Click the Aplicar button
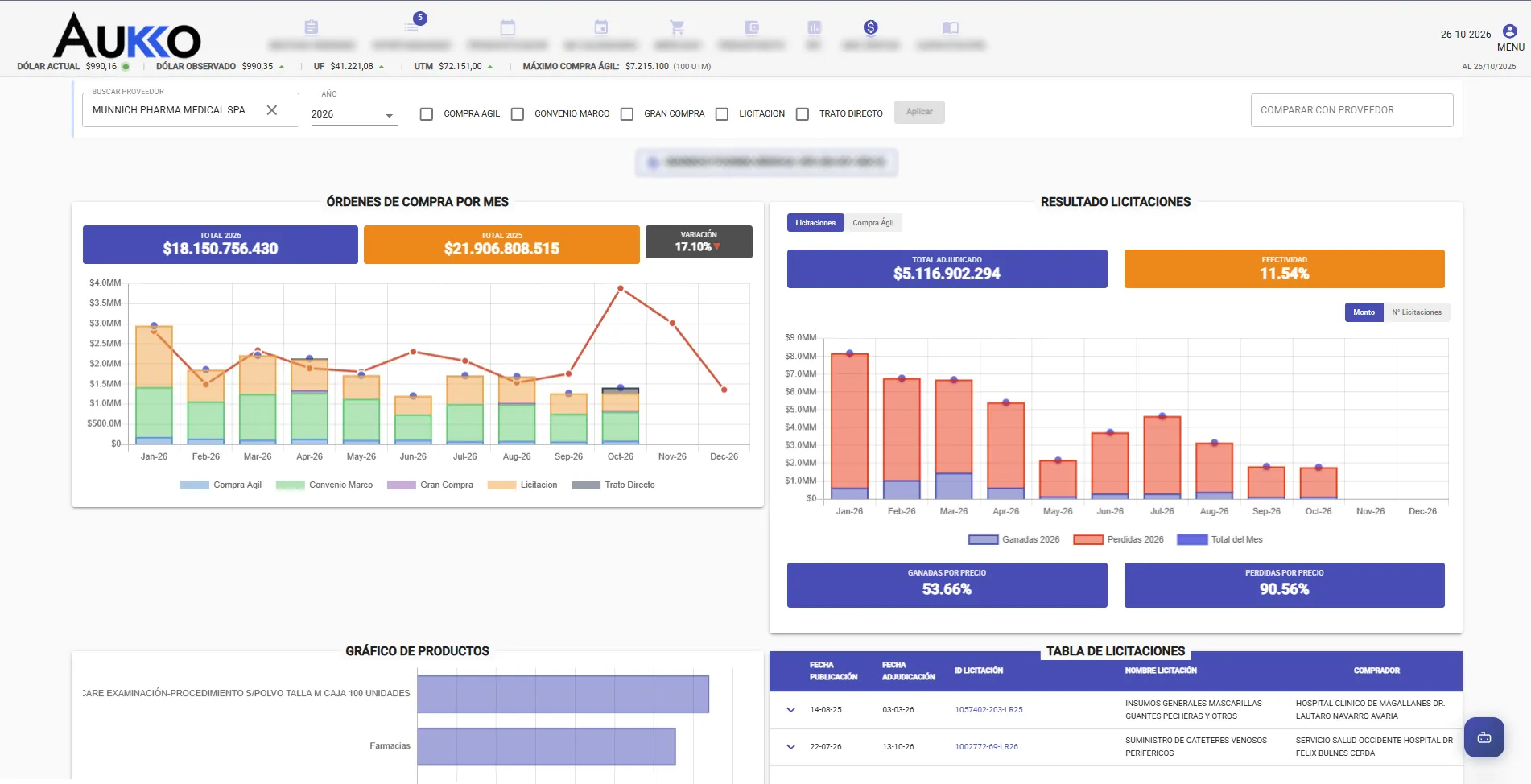Image resolution: width=1531 pixels, height=784 pixels. click(x=919, y=112)
